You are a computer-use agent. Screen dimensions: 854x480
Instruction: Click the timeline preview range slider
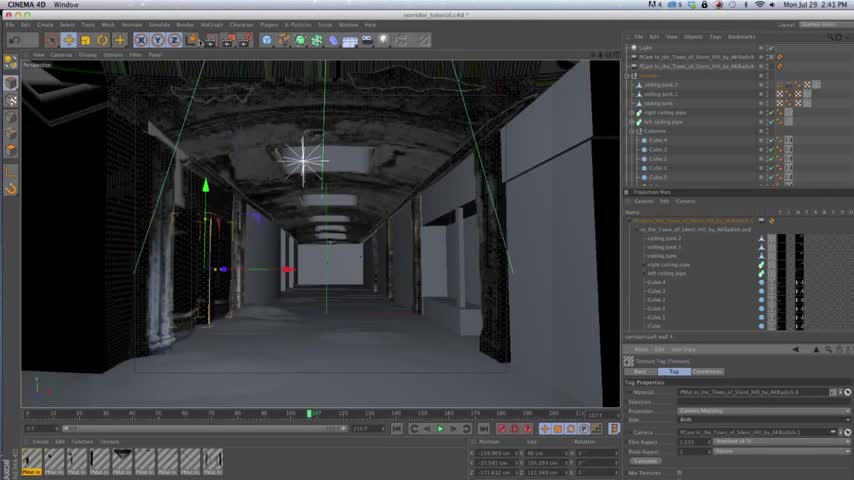tap(205, 429)
